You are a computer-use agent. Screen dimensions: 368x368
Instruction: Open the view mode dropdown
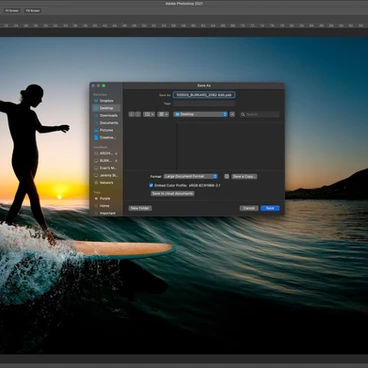149,114
